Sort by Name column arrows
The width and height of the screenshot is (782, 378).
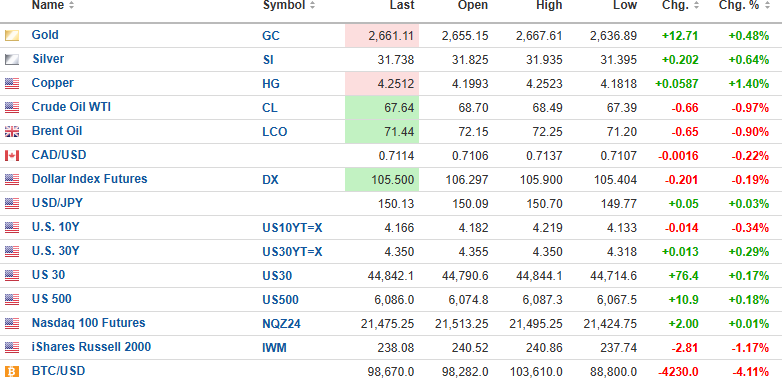pos(71,5)
